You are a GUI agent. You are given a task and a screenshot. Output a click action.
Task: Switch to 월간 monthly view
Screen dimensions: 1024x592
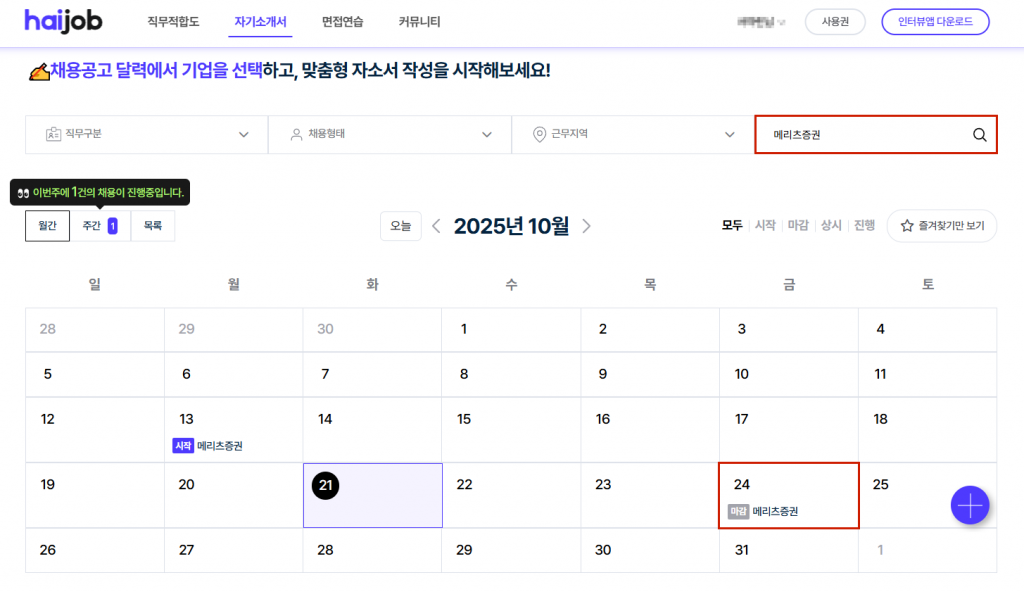click(x=47, y=226)
